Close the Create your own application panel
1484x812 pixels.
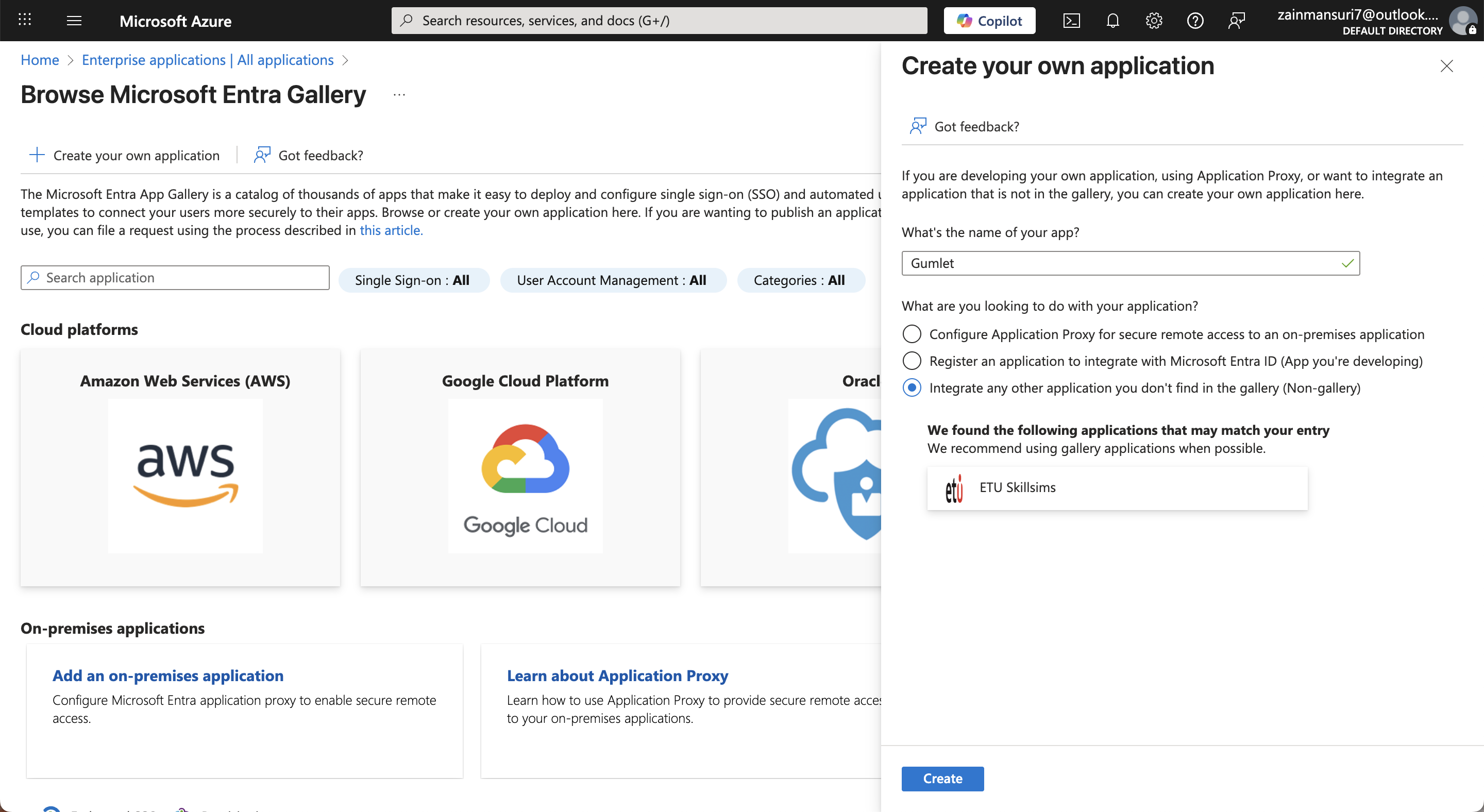tap(1446, 66)
